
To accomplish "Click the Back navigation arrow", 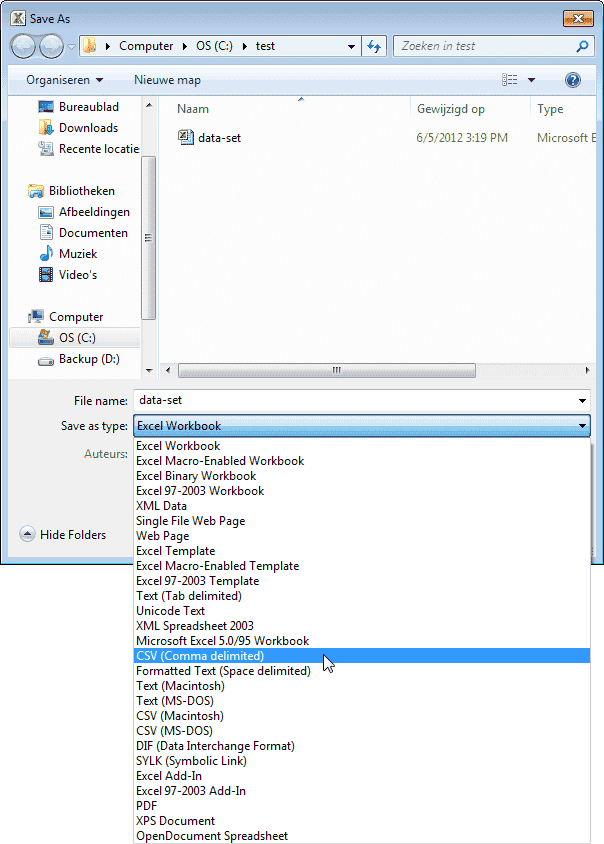I will pos(24,46).
